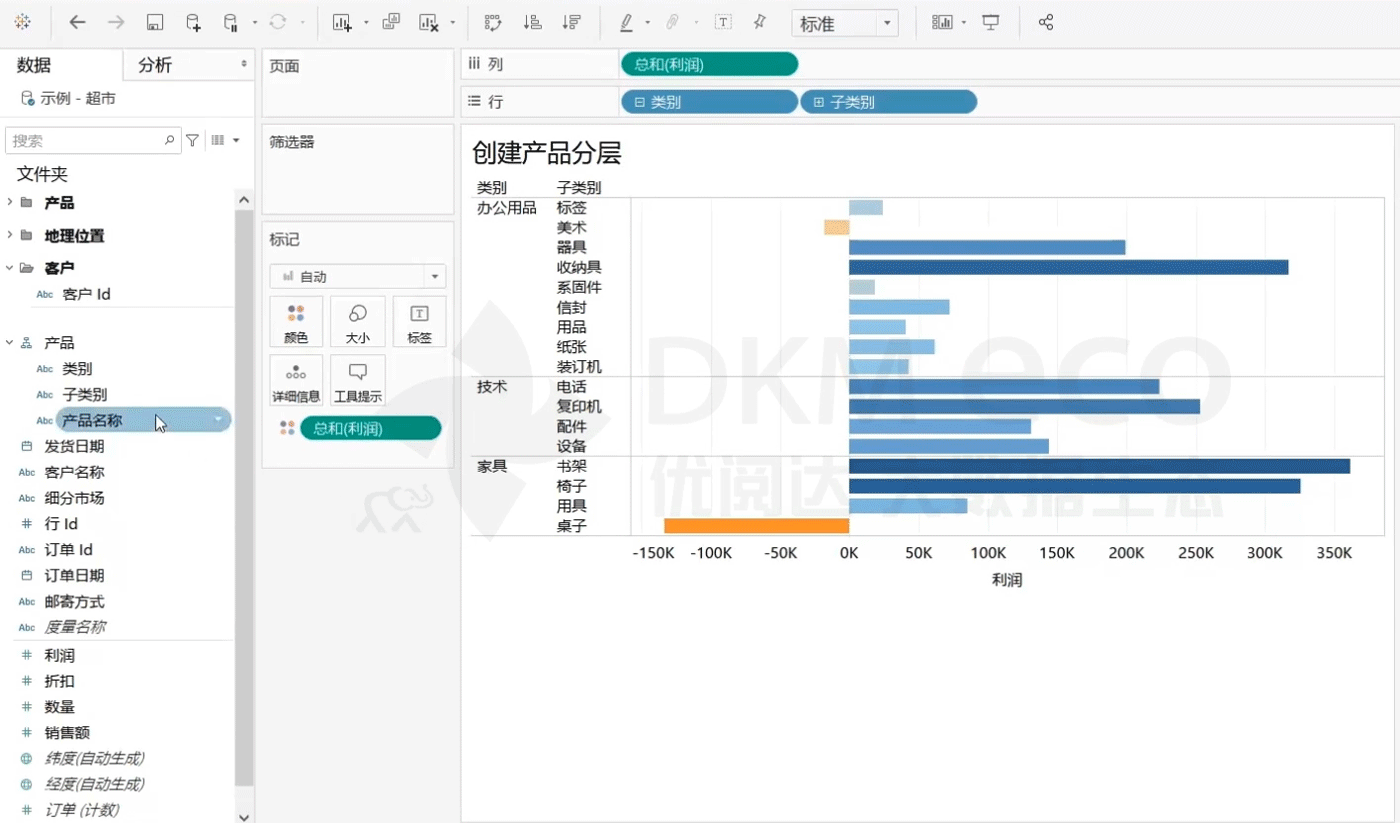
Task: Select the 数据 tab
Action: pos(34,65)
